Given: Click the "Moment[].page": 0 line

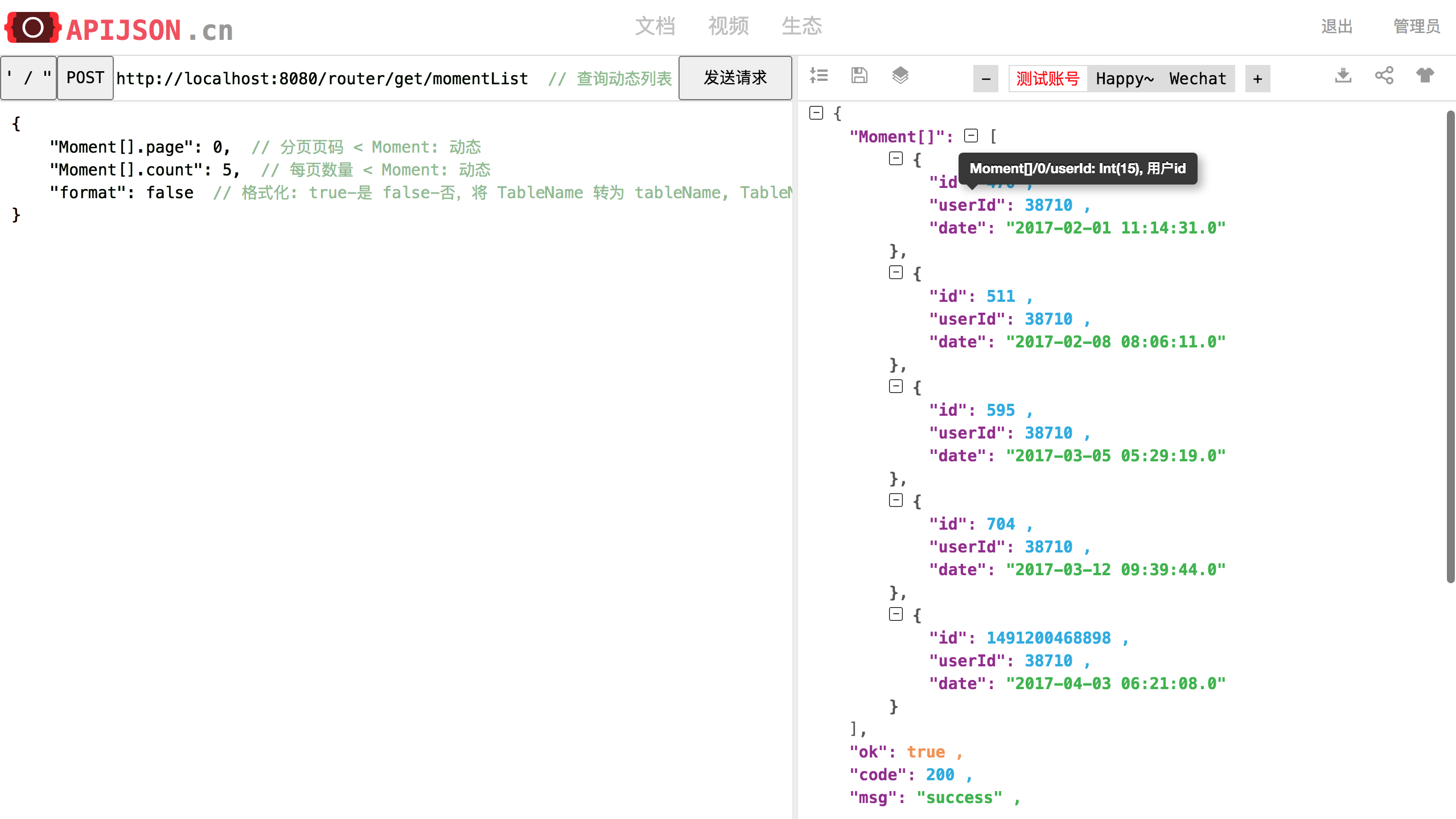Looking at the screenshot, I should [x=139, y=147].
